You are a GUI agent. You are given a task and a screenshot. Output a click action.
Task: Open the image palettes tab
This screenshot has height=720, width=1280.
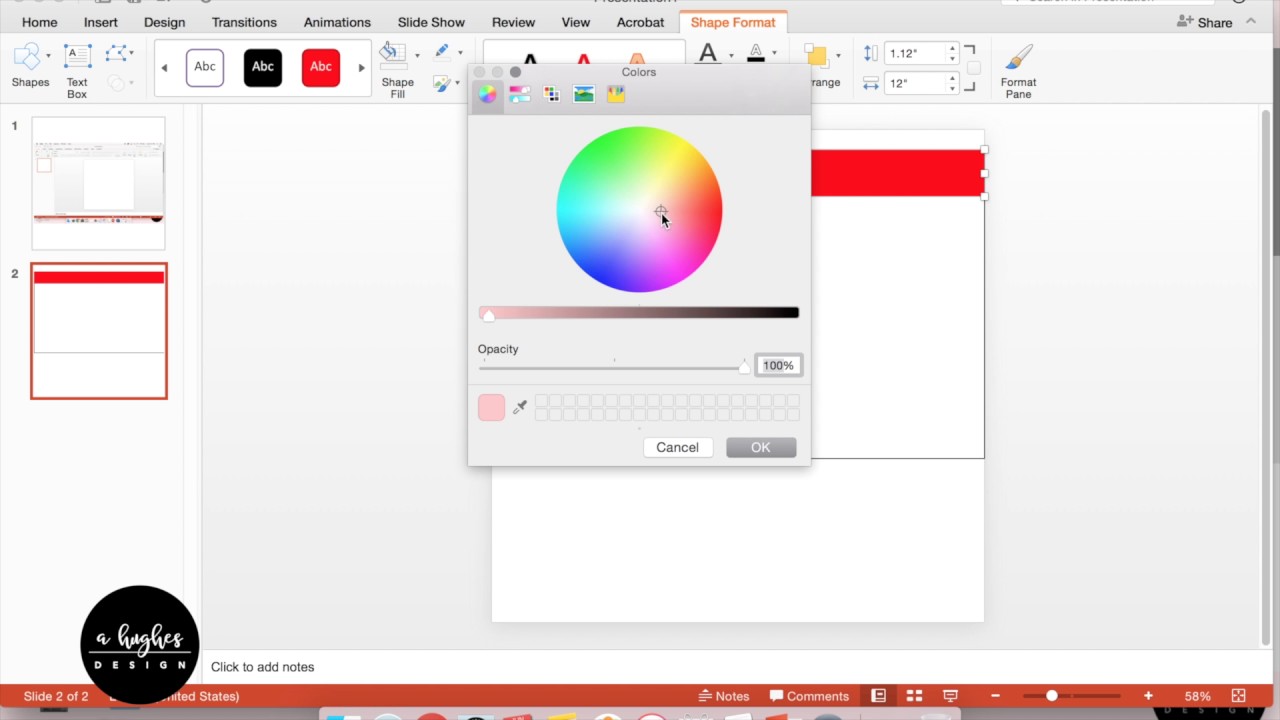[583, 93]
